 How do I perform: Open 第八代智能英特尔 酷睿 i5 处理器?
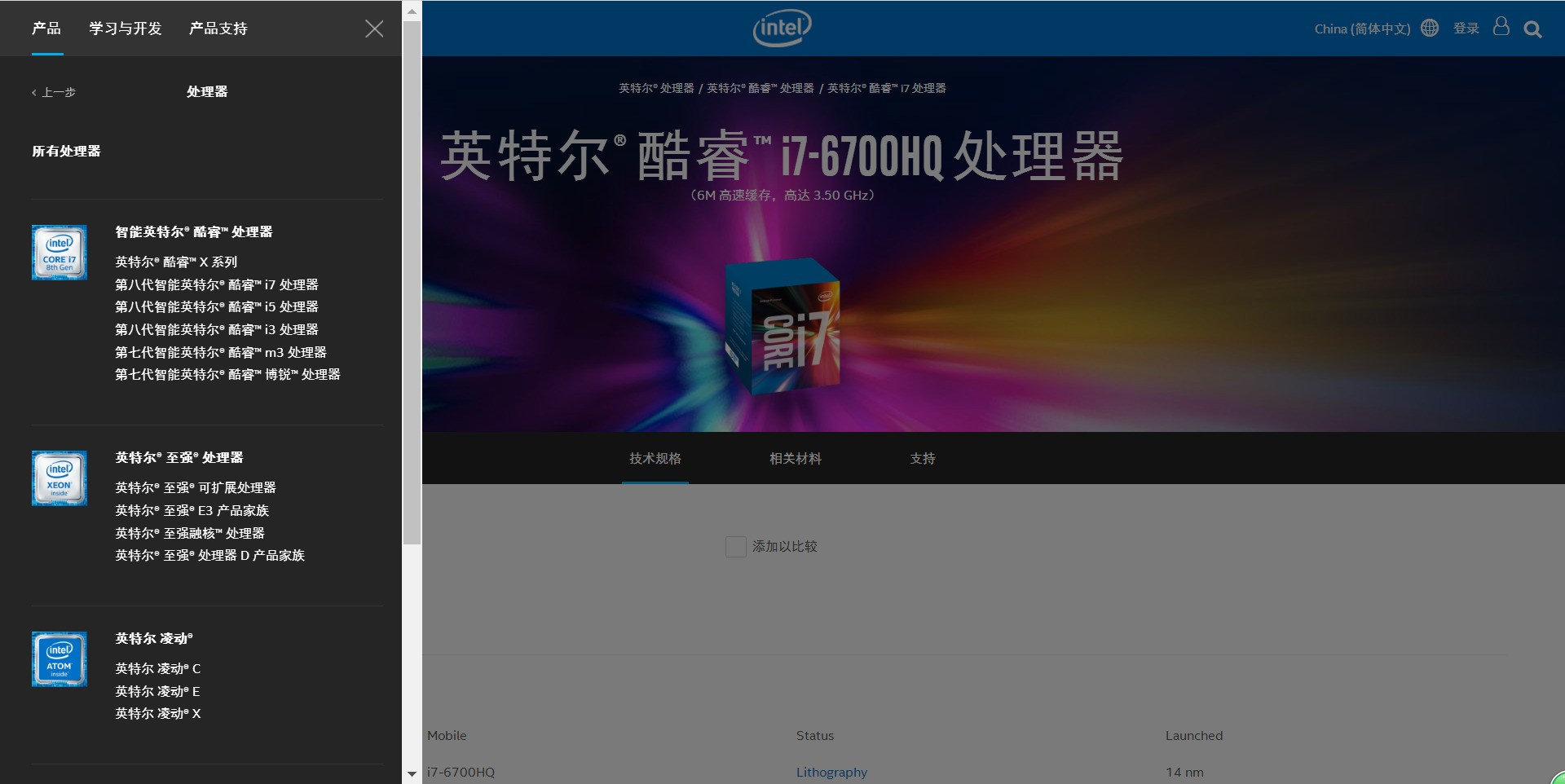pos(217,307)
